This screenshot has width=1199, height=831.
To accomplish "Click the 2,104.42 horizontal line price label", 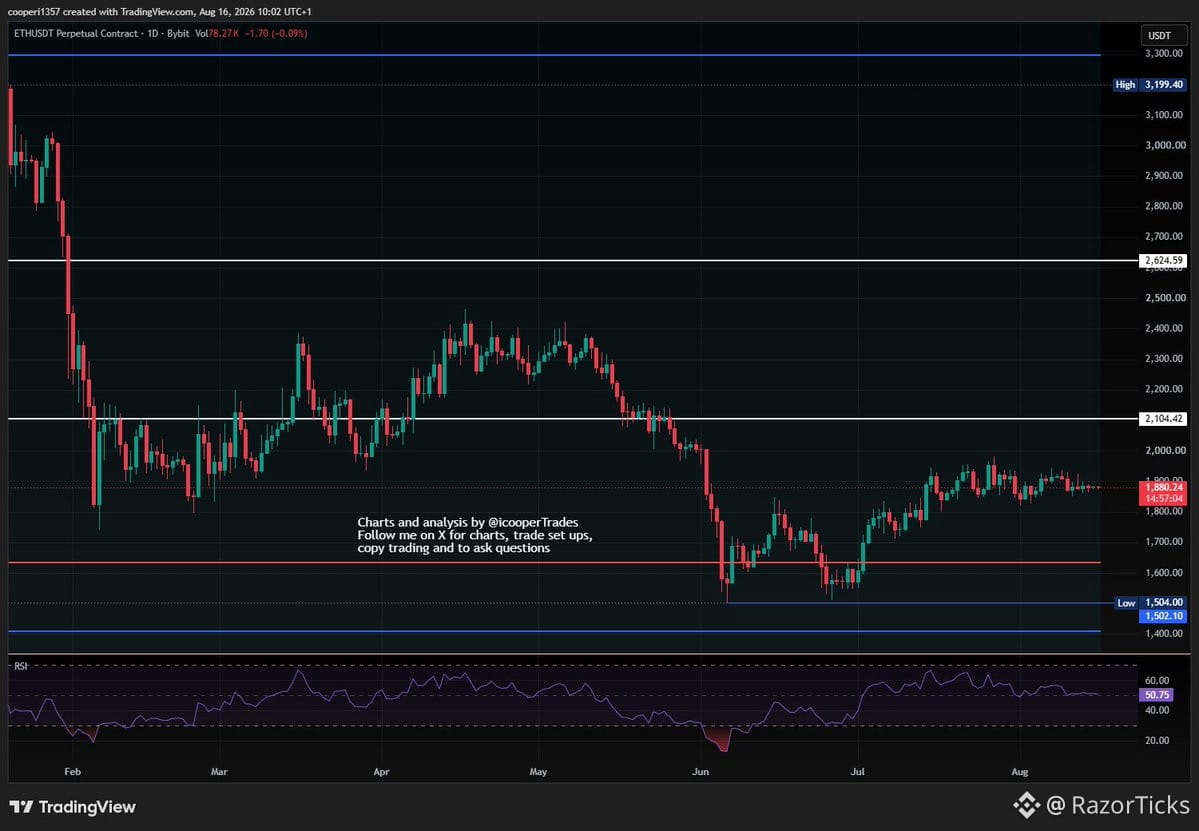I will coord(1163,419).
